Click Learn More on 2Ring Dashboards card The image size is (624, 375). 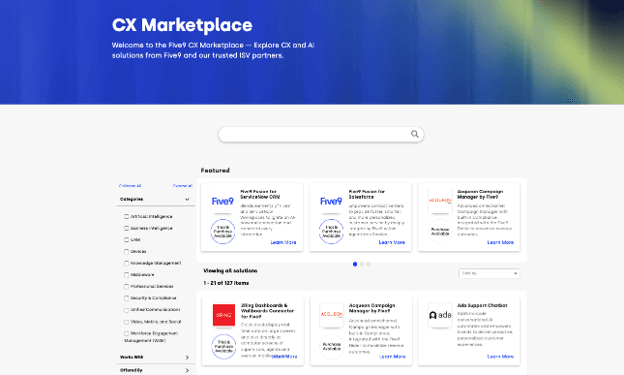285,356
